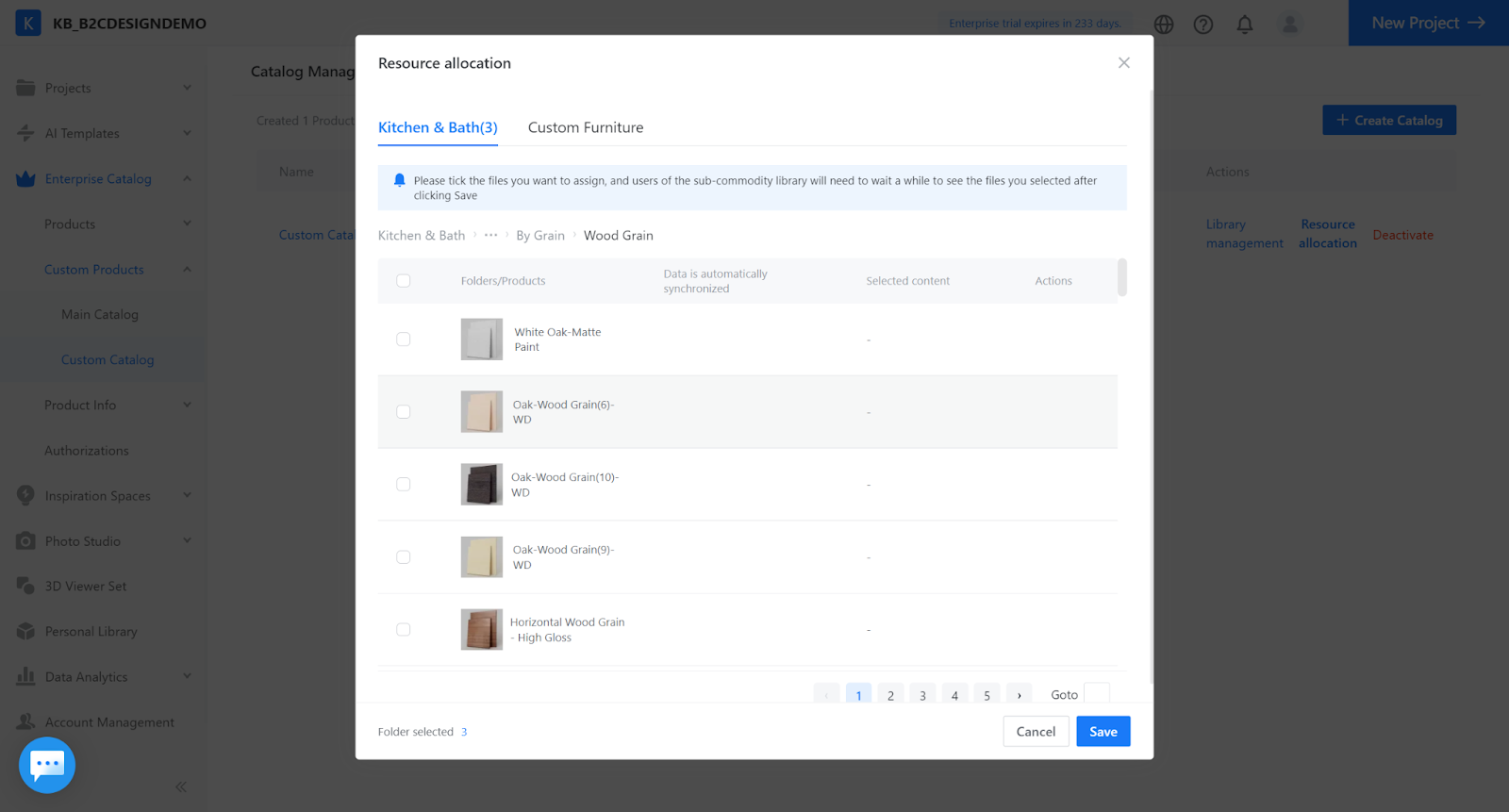Close the Resource allocation dialog
Image resolution: width=1509 pixels, height=812 pixels.
tap(1123, 63)
